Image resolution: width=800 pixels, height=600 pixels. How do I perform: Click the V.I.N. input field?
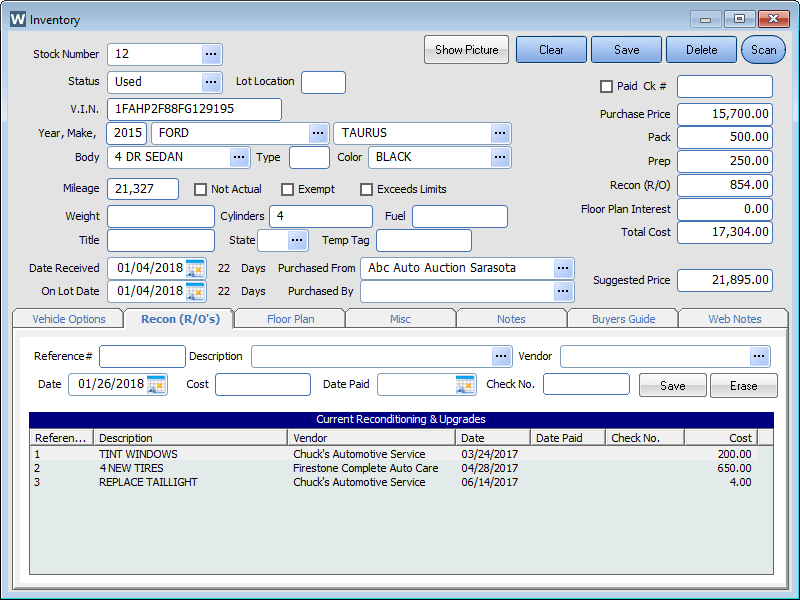[x=194, y=109]
